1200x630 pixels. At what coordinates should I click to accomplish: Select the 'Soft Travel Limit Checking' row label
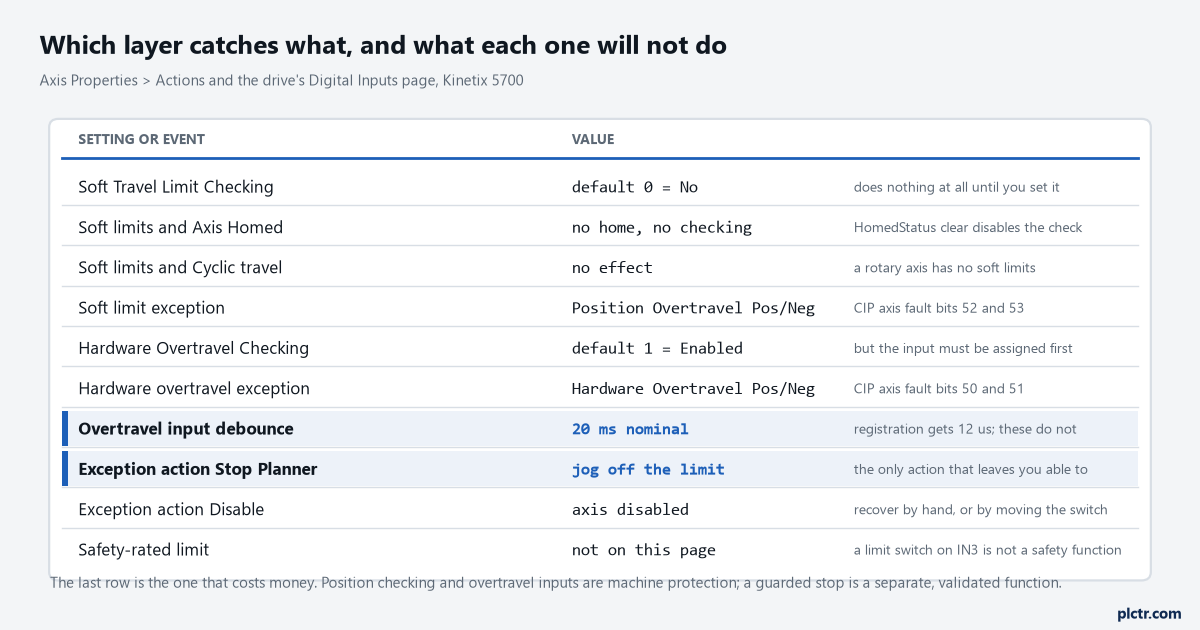(x=176, y=187)
